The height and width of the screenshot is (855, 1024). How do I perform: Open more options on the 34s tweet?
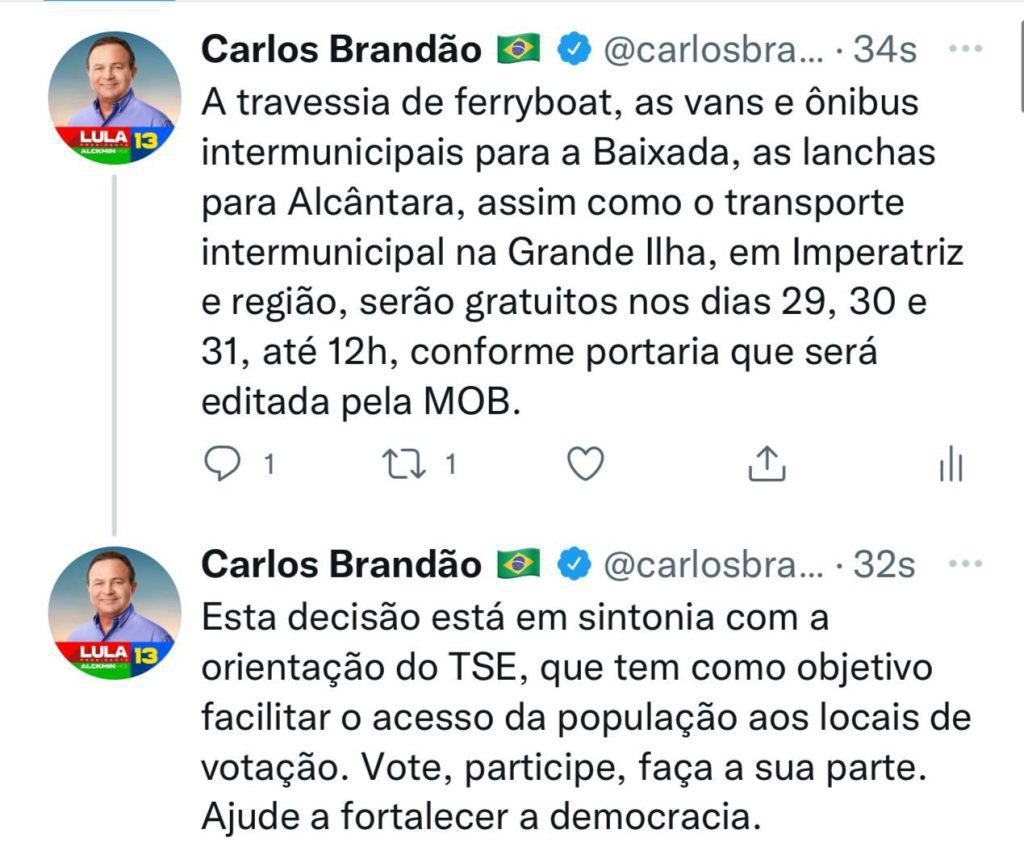point(964,48)
